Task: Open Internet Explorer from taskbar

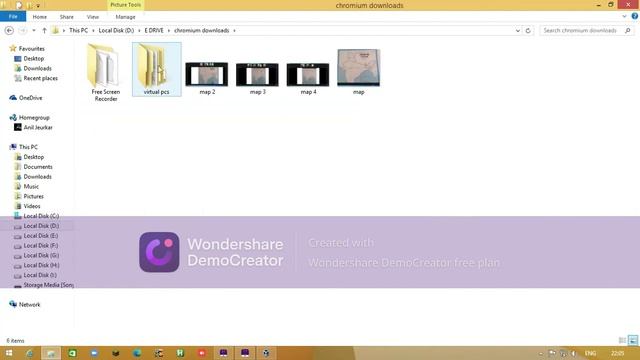Action: pos(30,353)
